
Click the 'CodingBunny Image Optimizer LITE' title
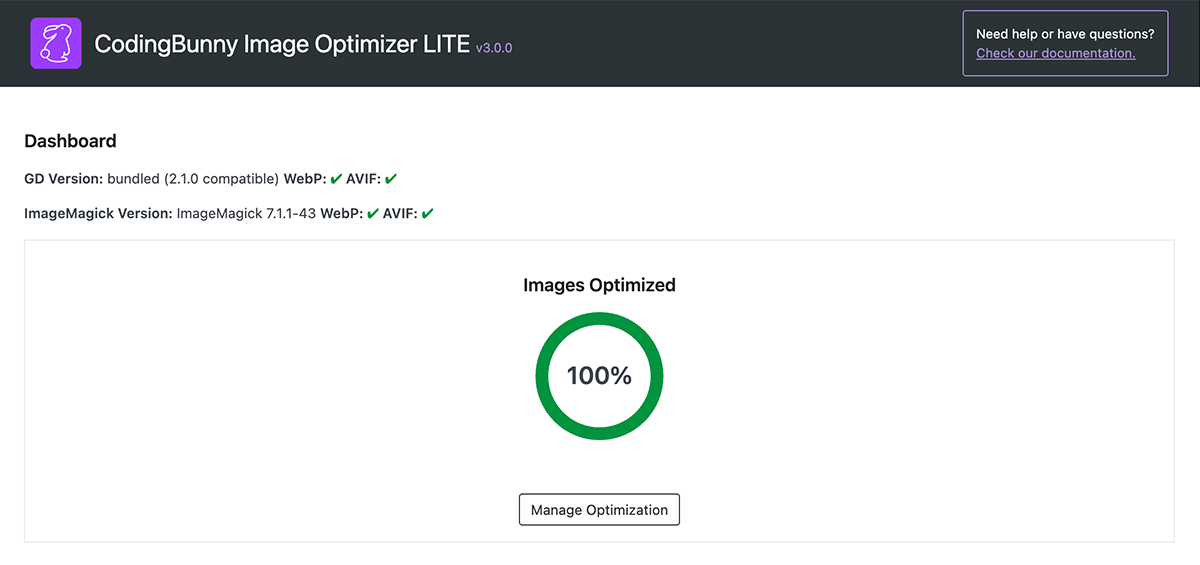coord(282,44)
